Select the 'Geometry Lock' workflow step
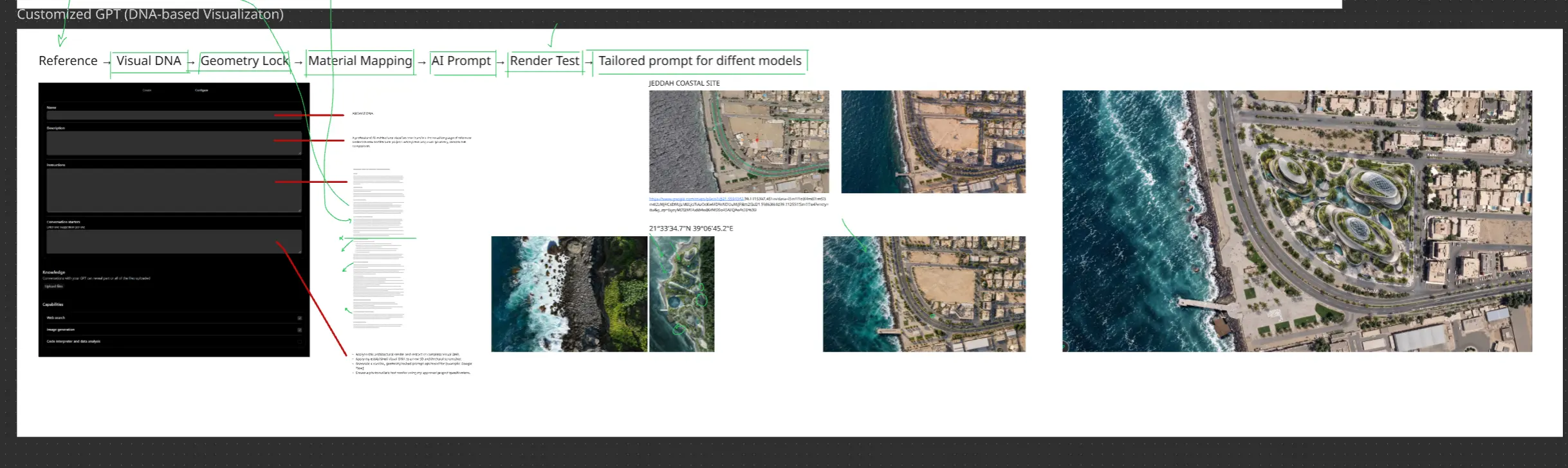The width and height of the screenshot is (1568, 468). (244, 61)
